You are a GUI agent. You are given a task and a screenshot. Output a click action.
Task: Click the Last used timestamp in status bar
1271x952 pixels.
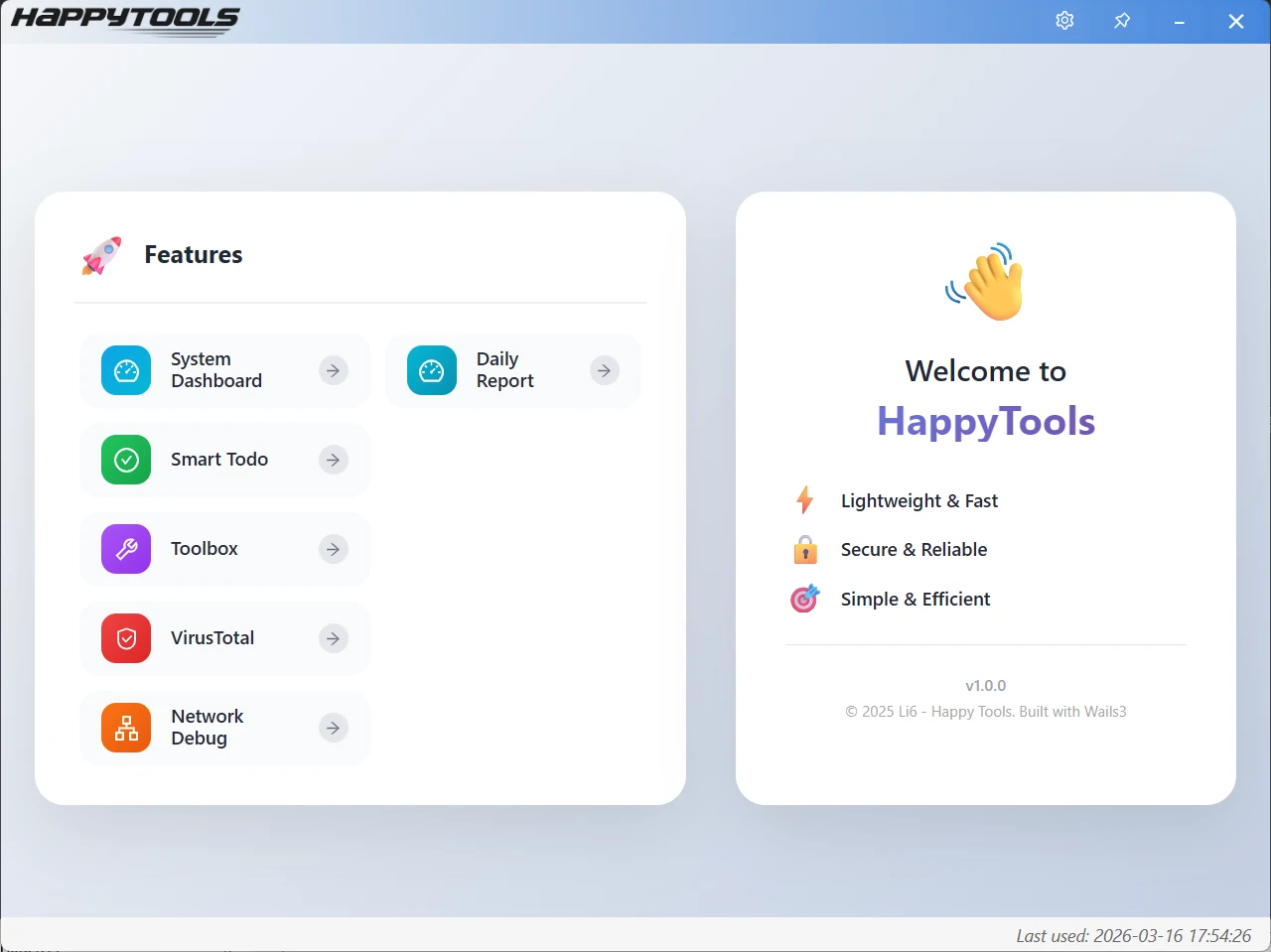1134,936
